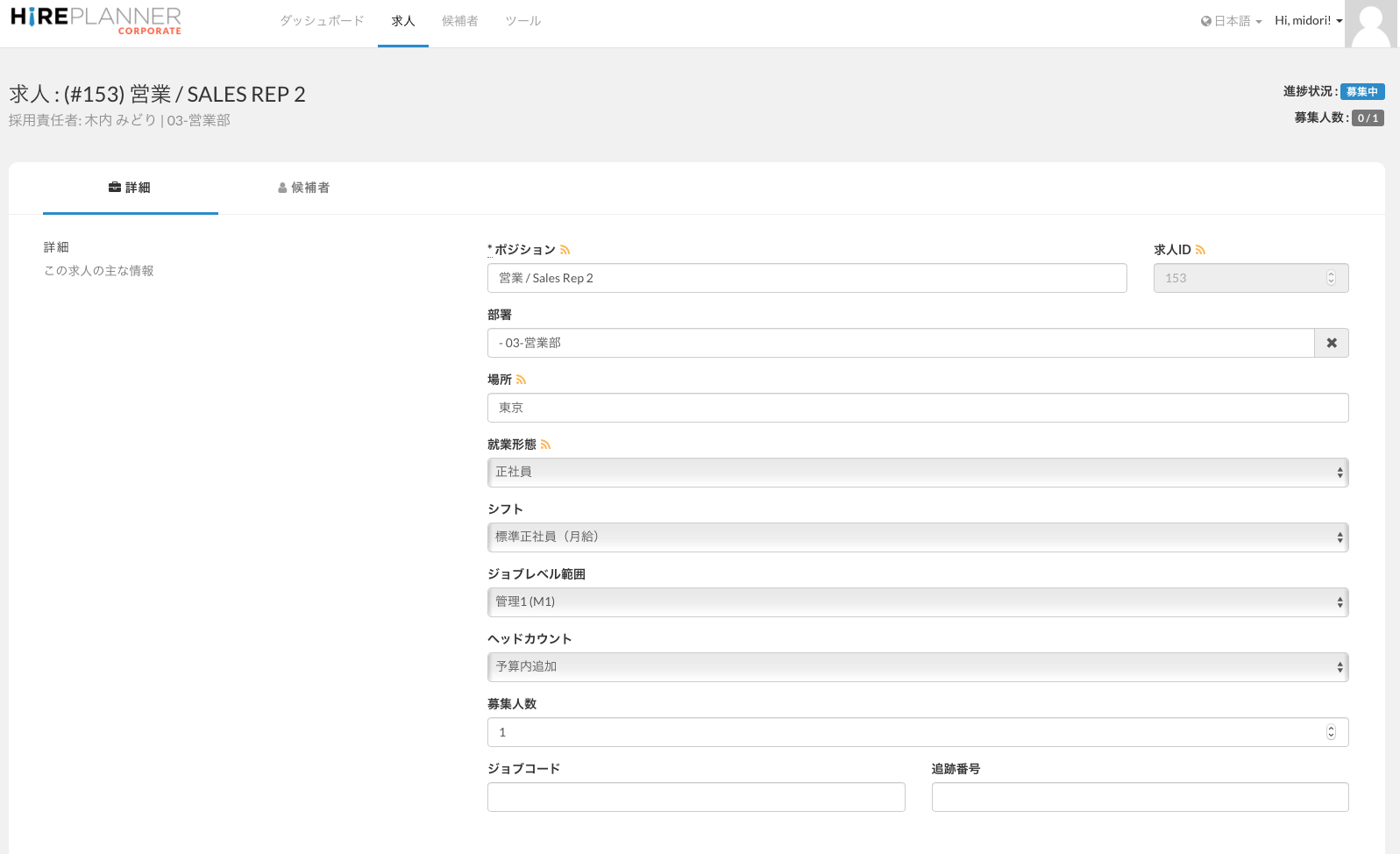Click the RSS icon beside 場所 label

(x=521, y=380)
